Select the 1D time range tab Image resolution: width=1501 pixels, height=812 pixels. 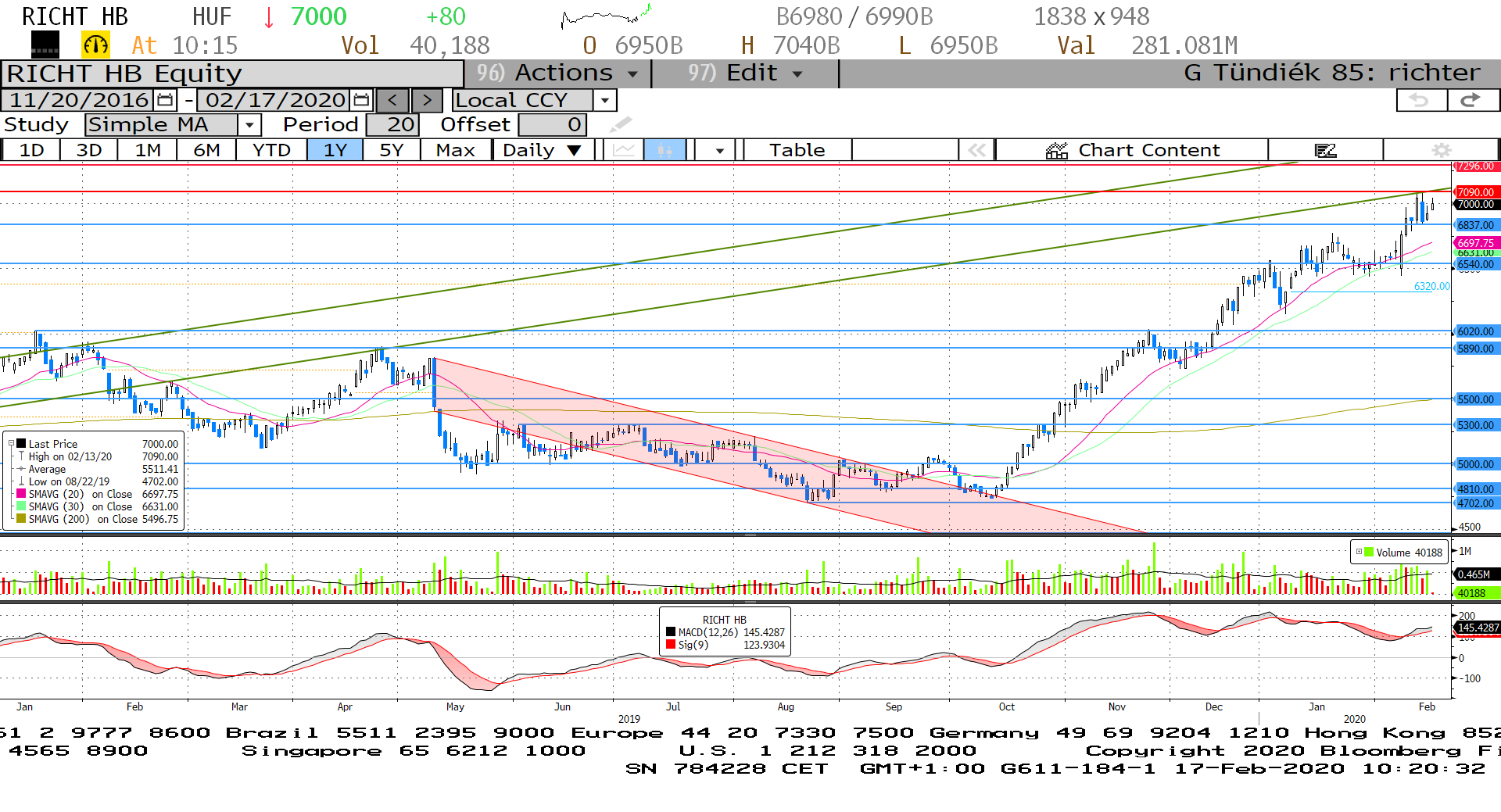click(x=31, y=150)
